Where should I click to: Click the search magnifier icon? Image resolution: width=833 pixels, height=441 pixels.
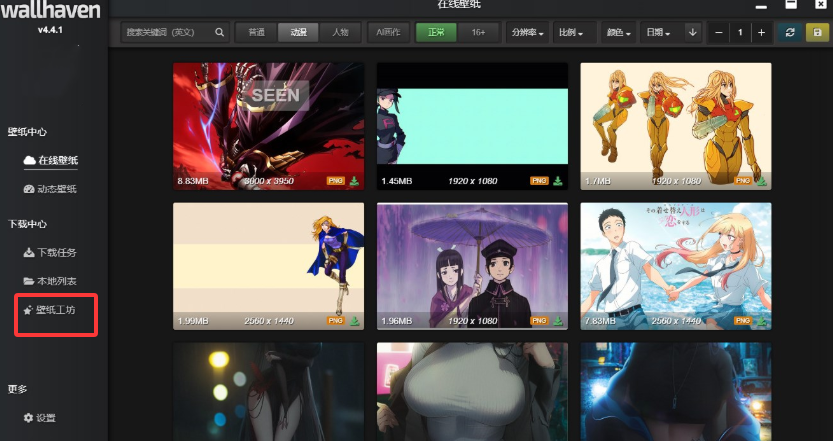(219, 32)
